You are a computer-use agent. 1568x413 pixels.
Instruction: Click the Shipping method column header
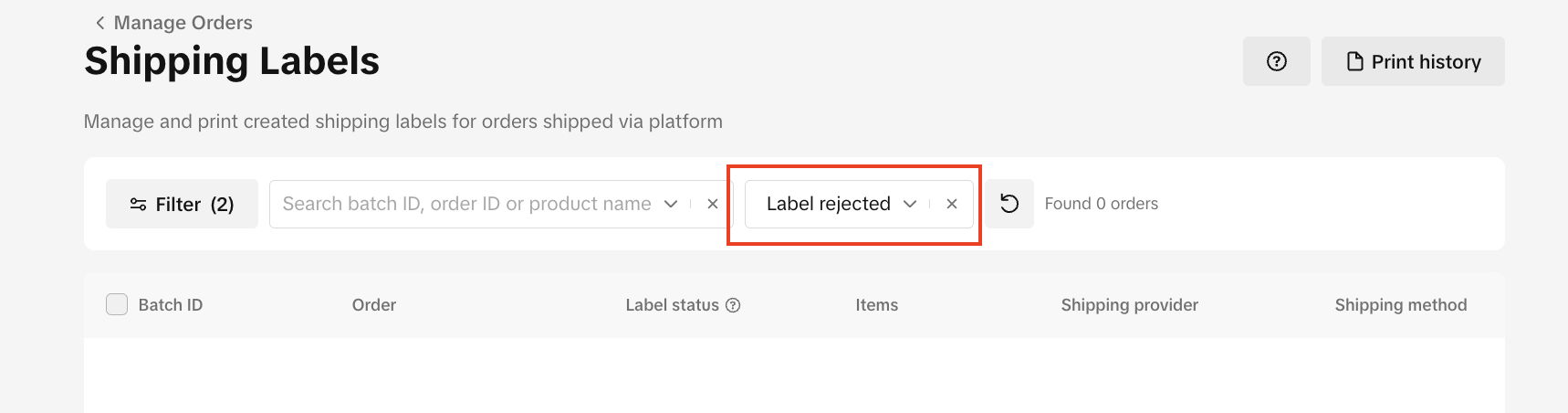tap(1400, 305)
